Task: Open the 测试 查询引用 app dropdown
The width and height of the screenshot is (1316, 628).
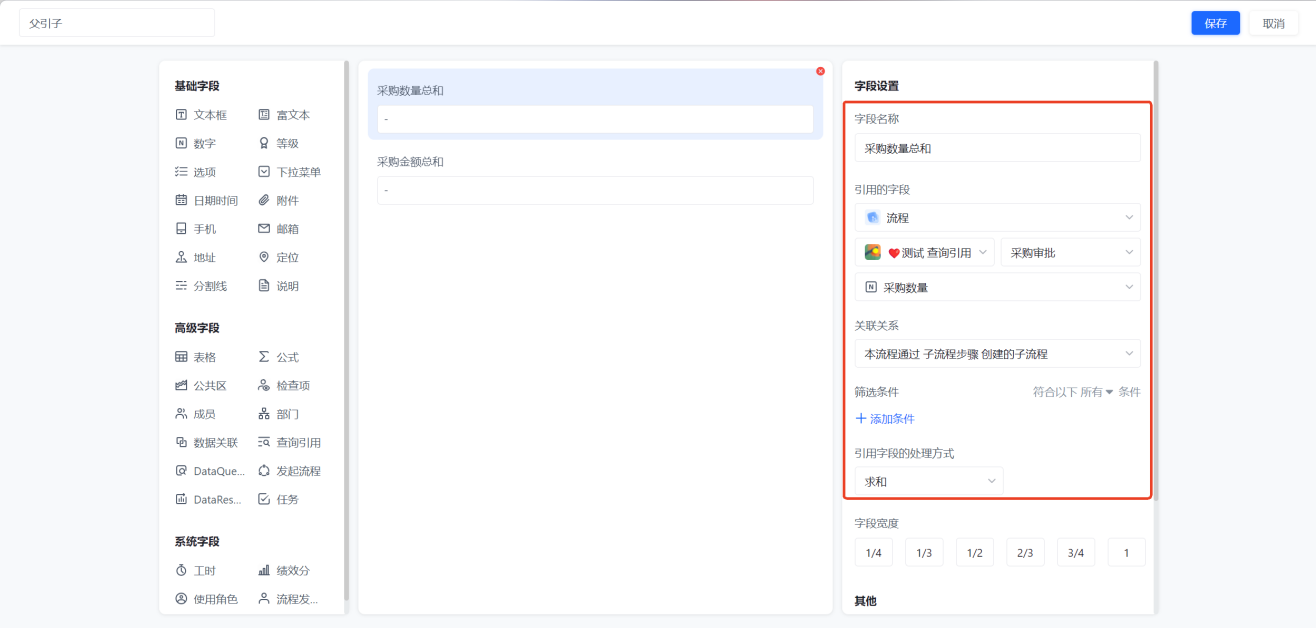Action: click(925, 253)
